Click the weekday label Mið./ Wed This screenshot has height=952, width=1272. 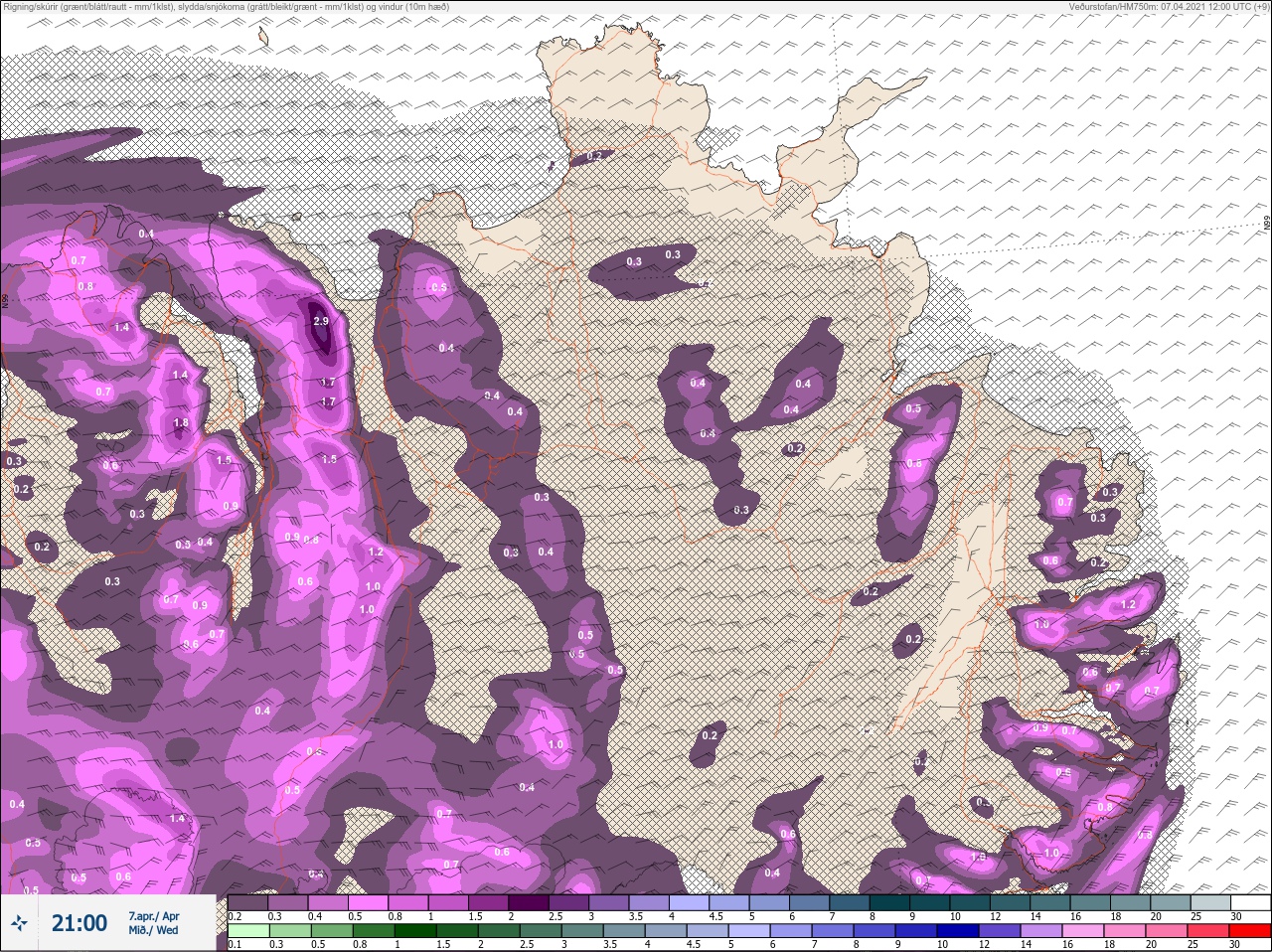pos(153,930)
